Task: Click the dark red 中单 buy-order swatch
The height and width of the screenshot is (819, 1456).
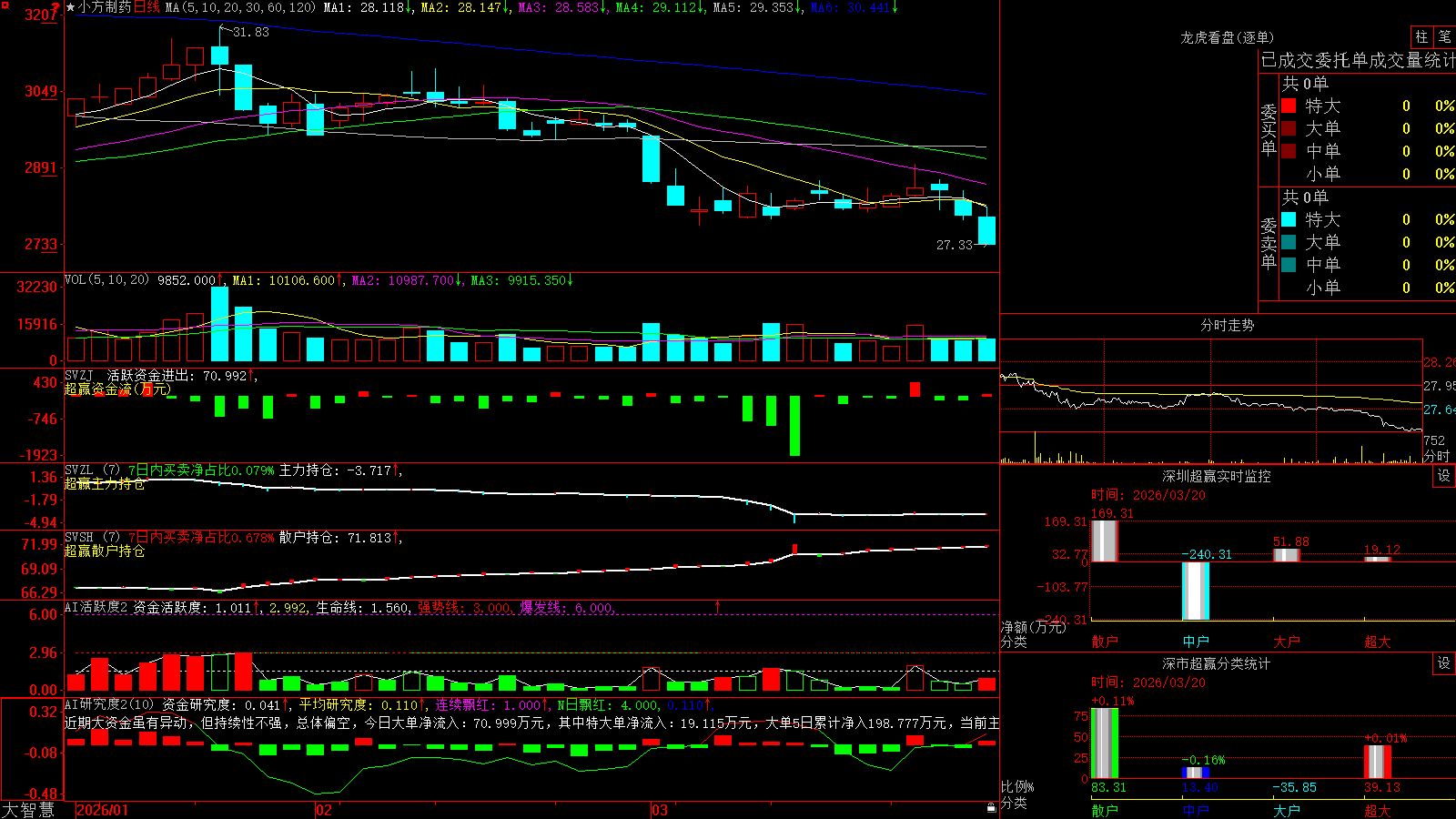Action: click(x=1289, y=151)
